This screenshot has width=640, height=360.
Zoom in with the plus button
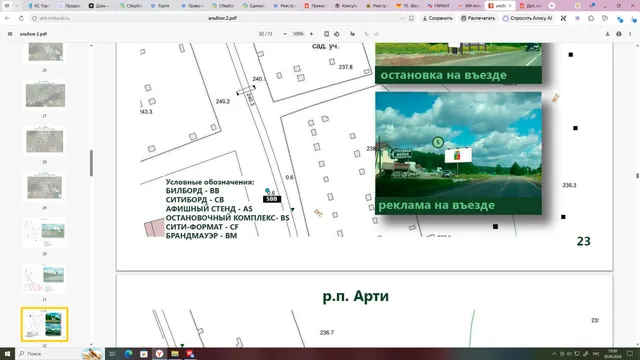311,34
